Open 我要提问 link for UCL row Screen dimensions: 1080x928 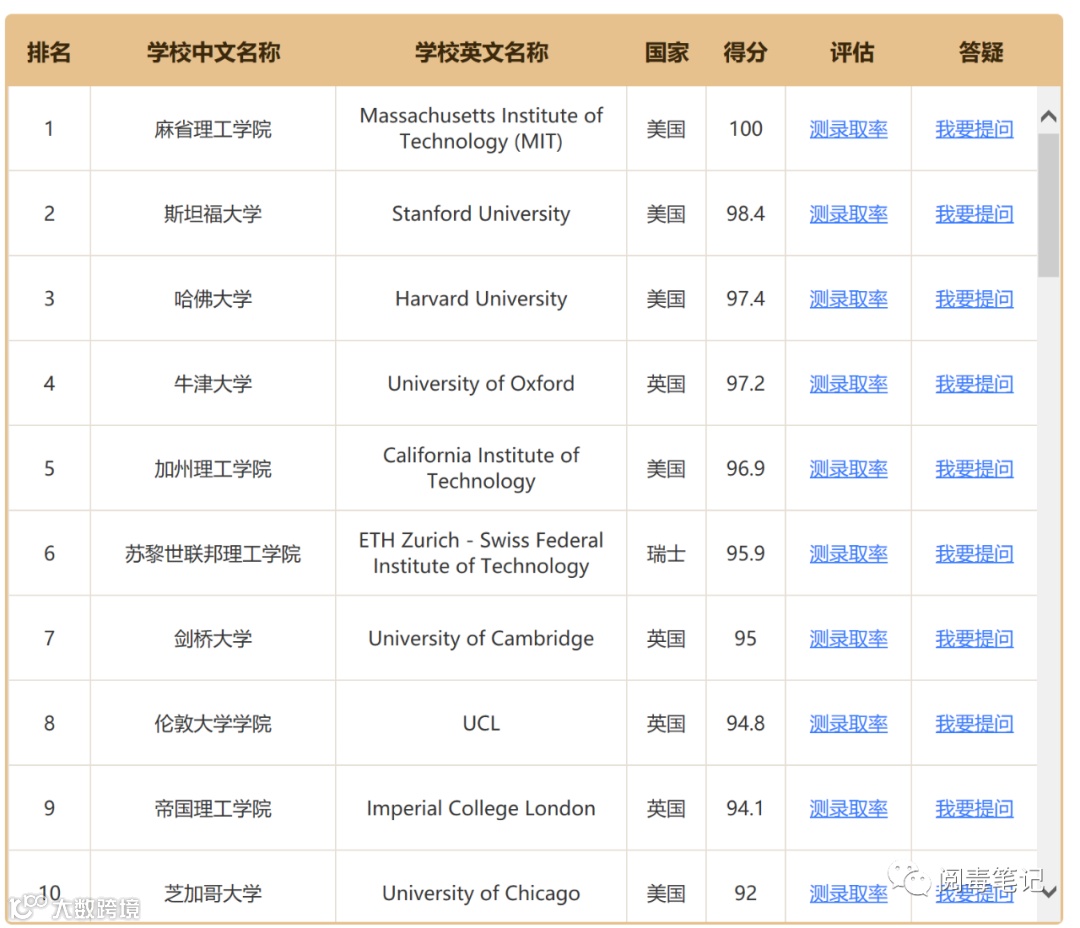click(974, 724)
